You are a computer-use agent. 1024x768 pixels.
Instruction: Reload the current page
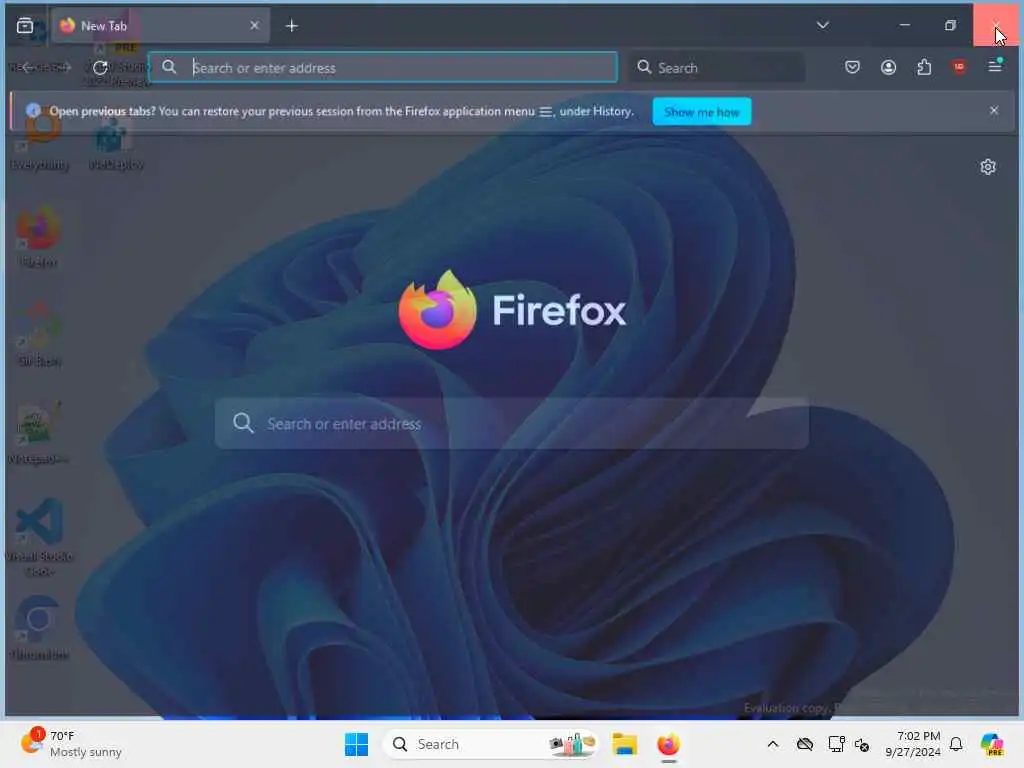pos(100,67)
